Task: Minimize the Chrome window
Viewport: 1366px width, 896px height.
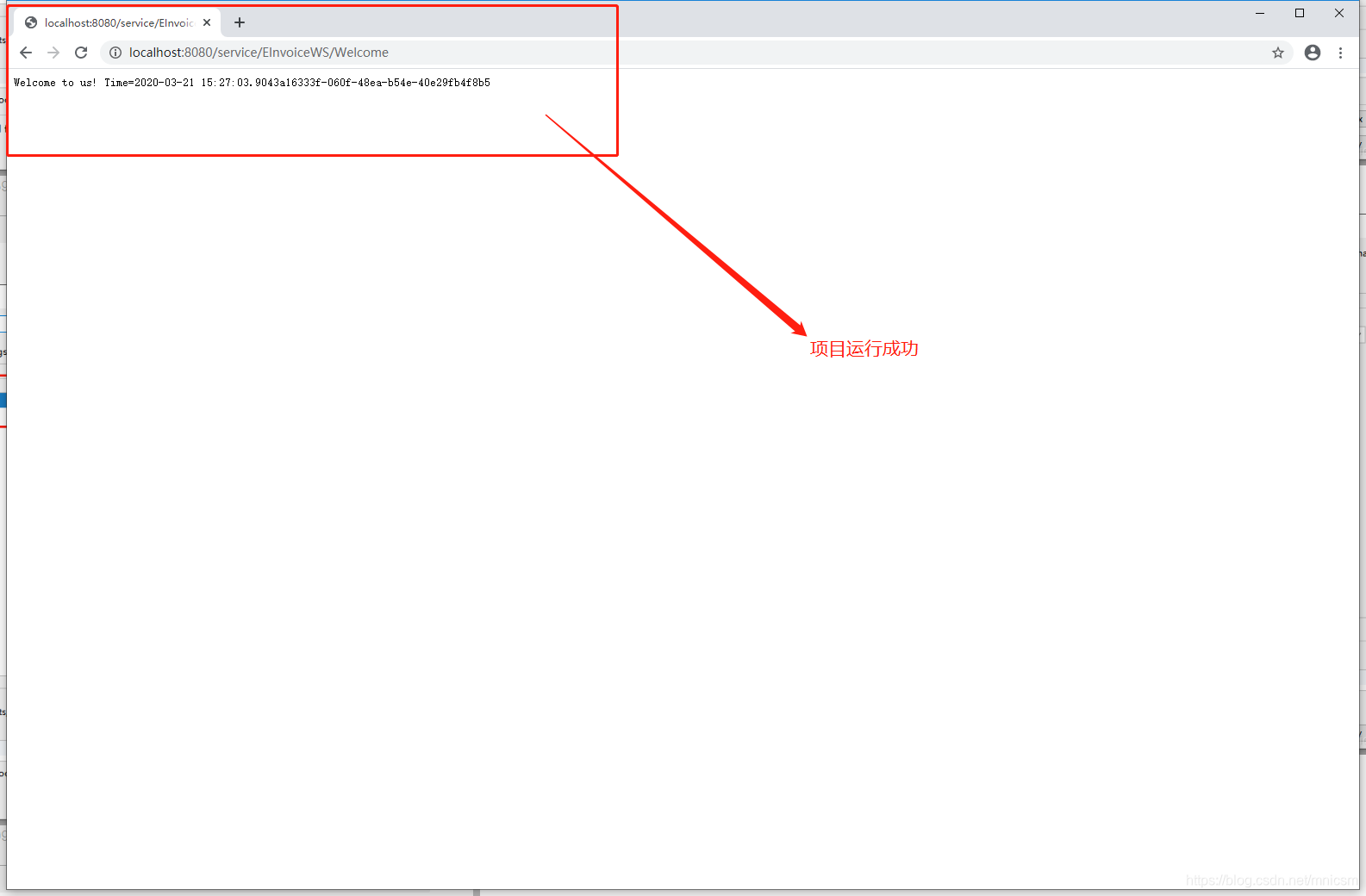Action: (x=1260, y=13)
